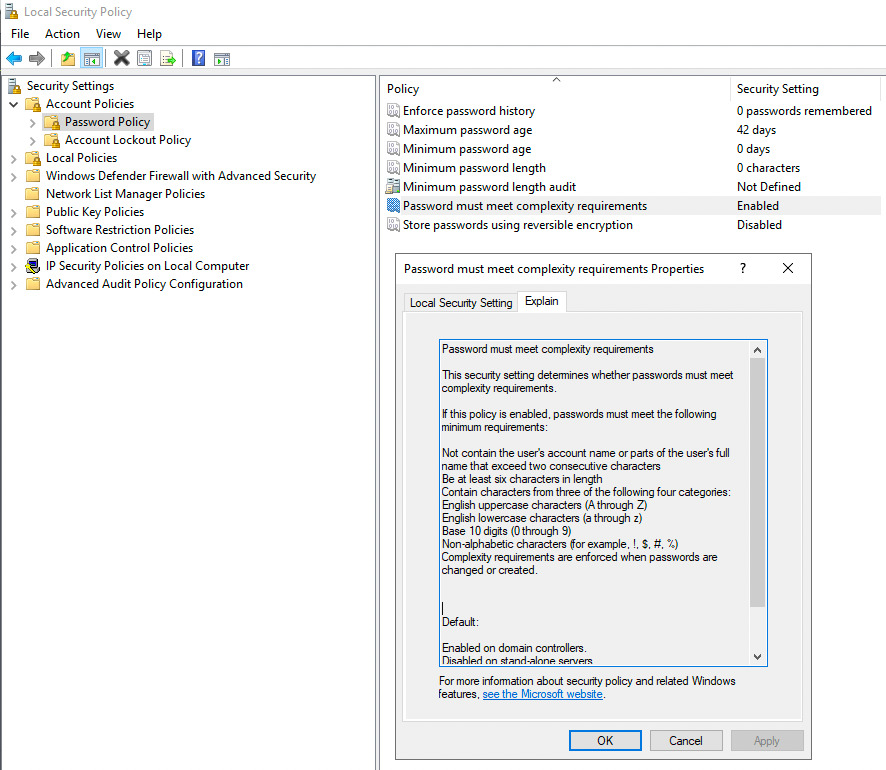Select the Up one level icon
The width and height of the screenshot is (886, 770).
[x=66, y=58]
